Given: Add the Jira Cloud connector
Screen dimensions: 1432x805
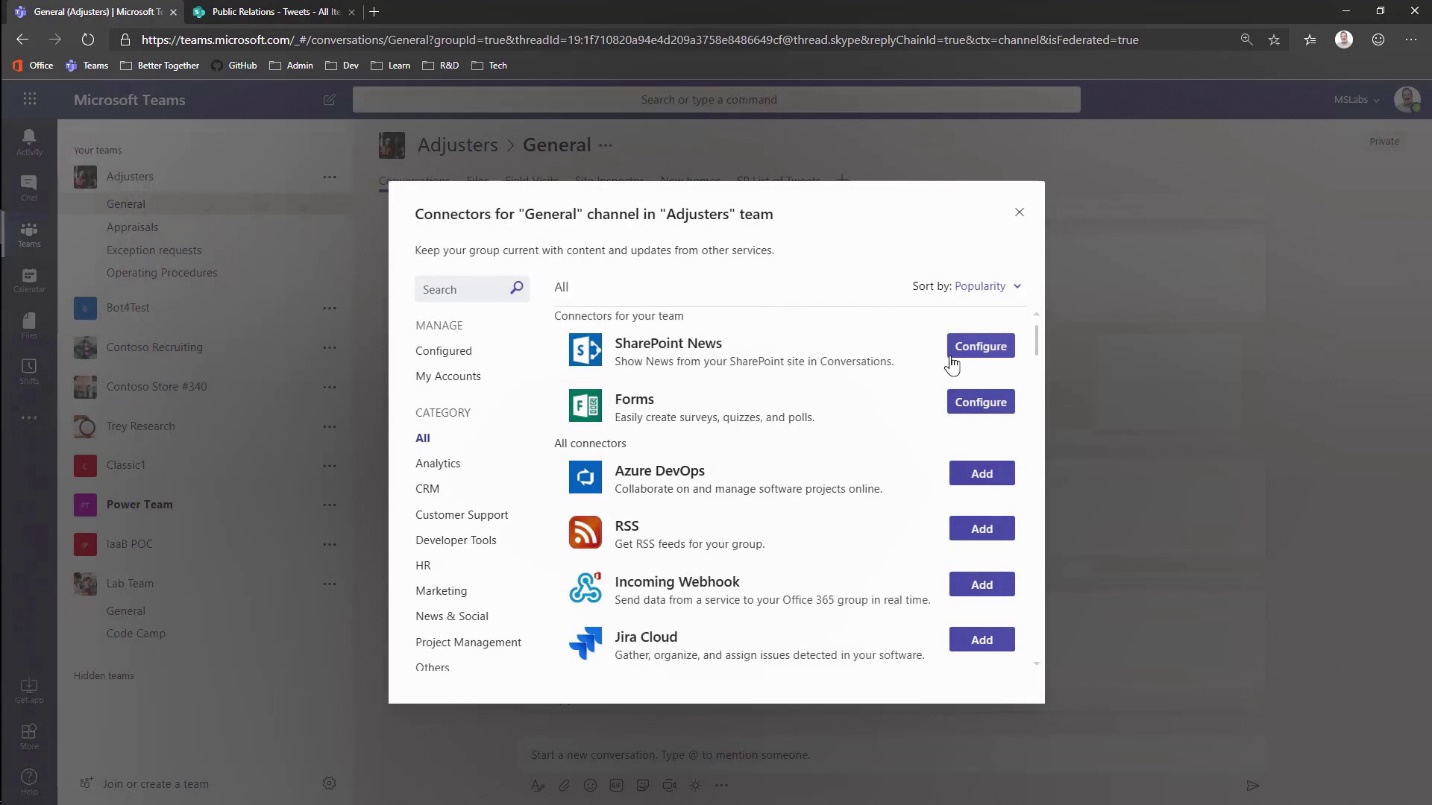Looking at the screenshot, I should (982, 639).
